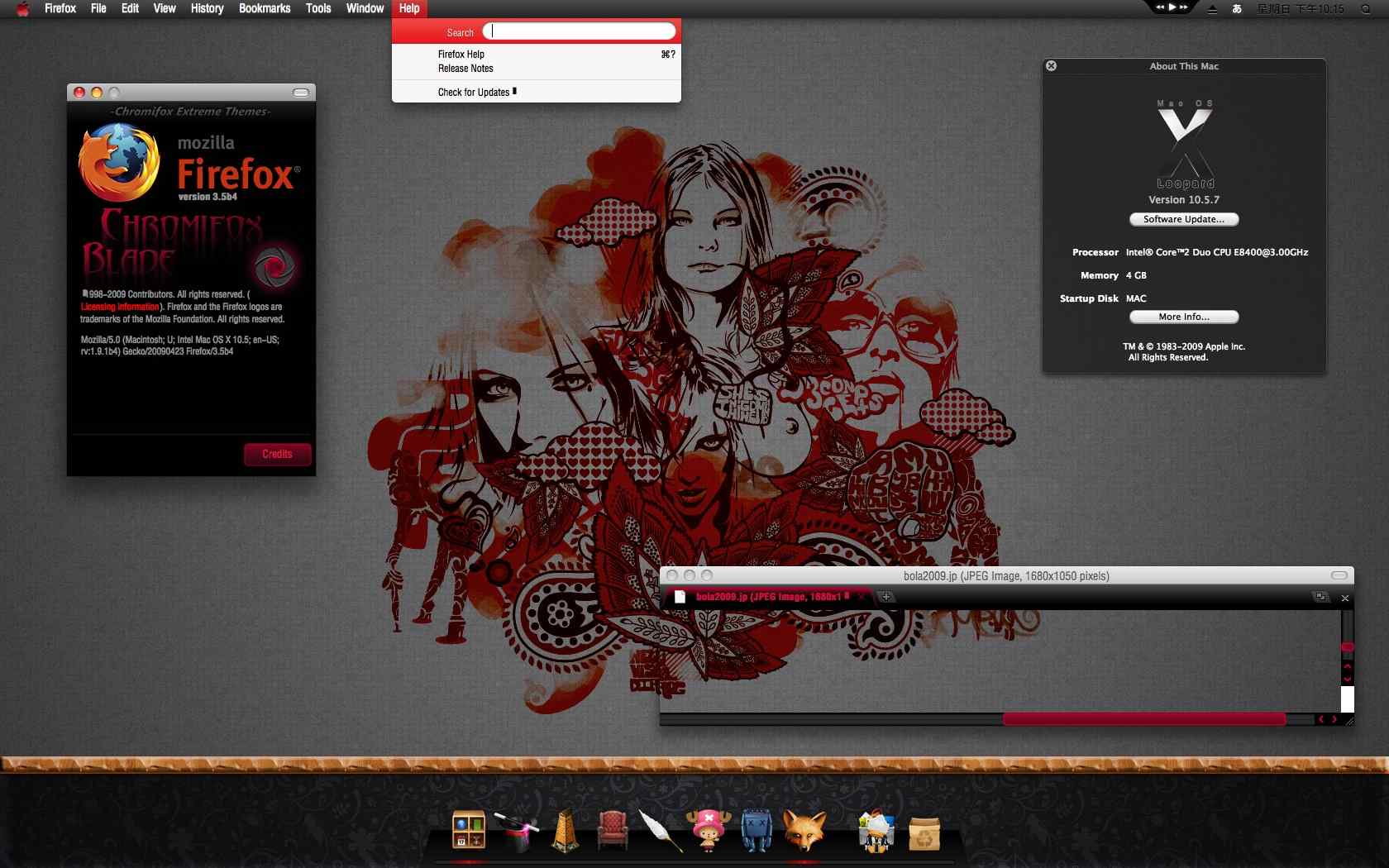The width and height of the screenshot is (1389, 868).
Task: Close the open Help menu
Action: (409, 8)
